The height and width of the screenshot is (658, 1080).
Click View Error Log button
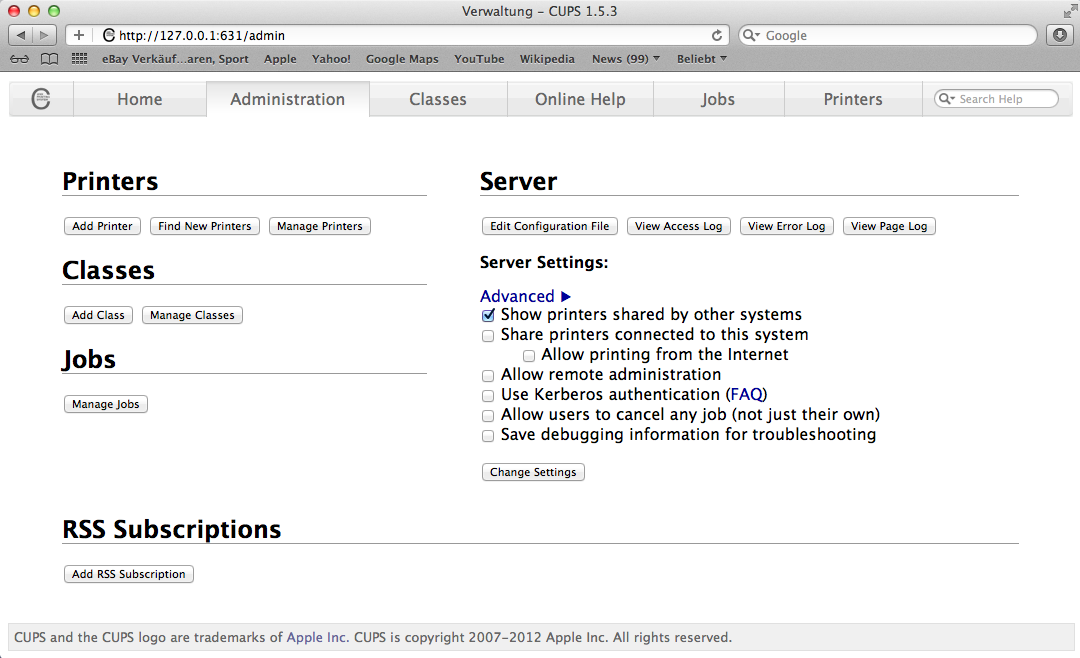click(x=787, y=226)
